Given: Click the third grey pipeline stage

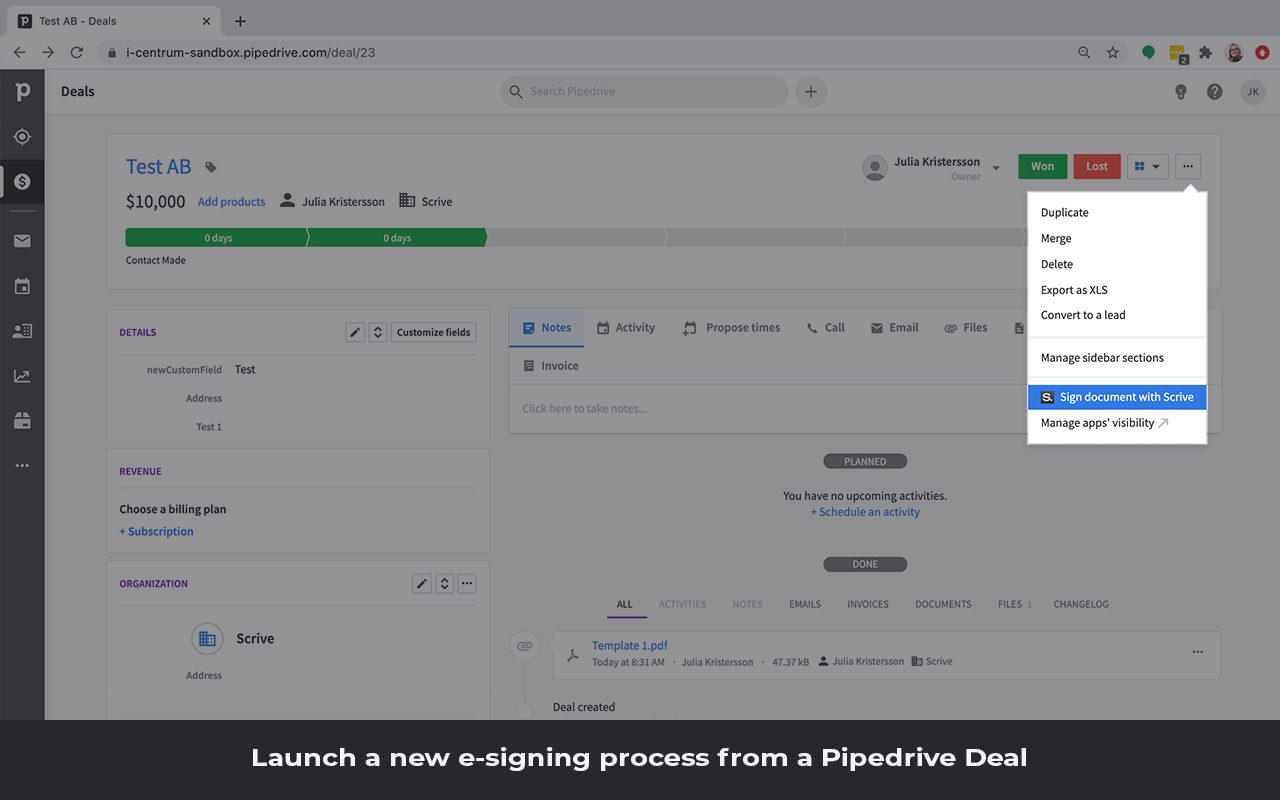Looking at the screenshot, I should pos(576,238).
